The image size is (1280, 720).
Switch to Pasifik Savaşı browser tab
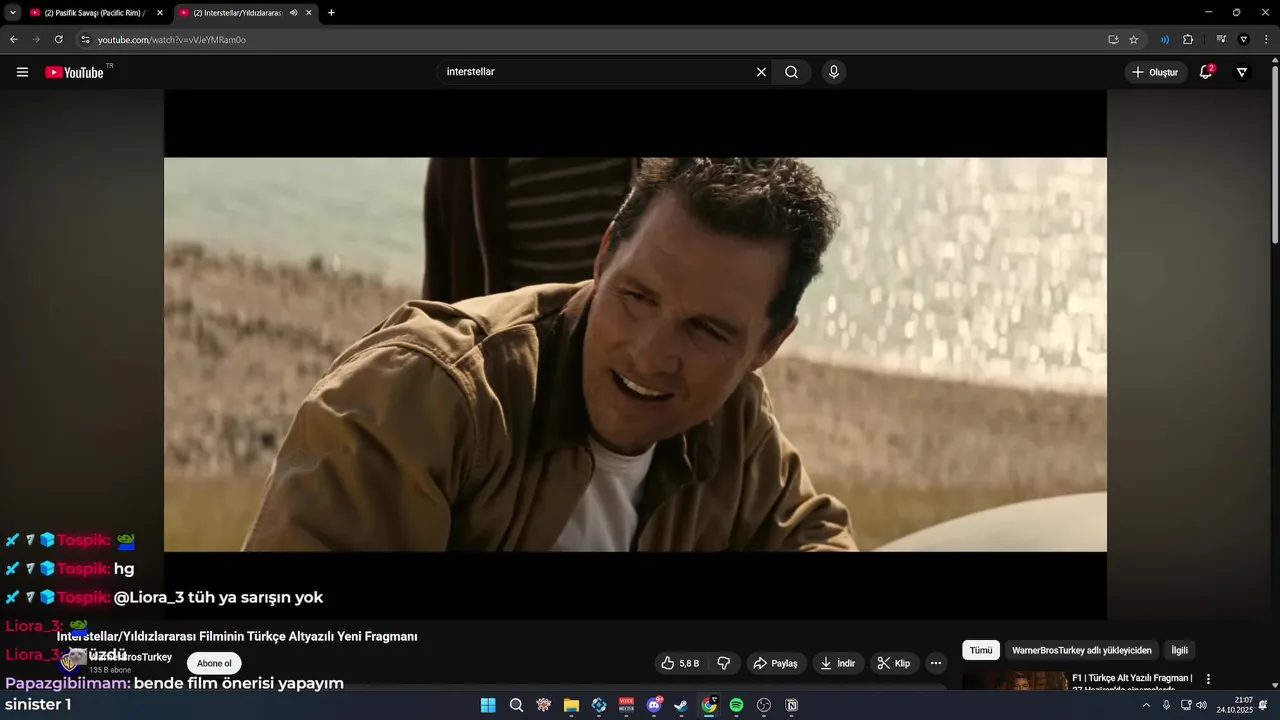96,13
